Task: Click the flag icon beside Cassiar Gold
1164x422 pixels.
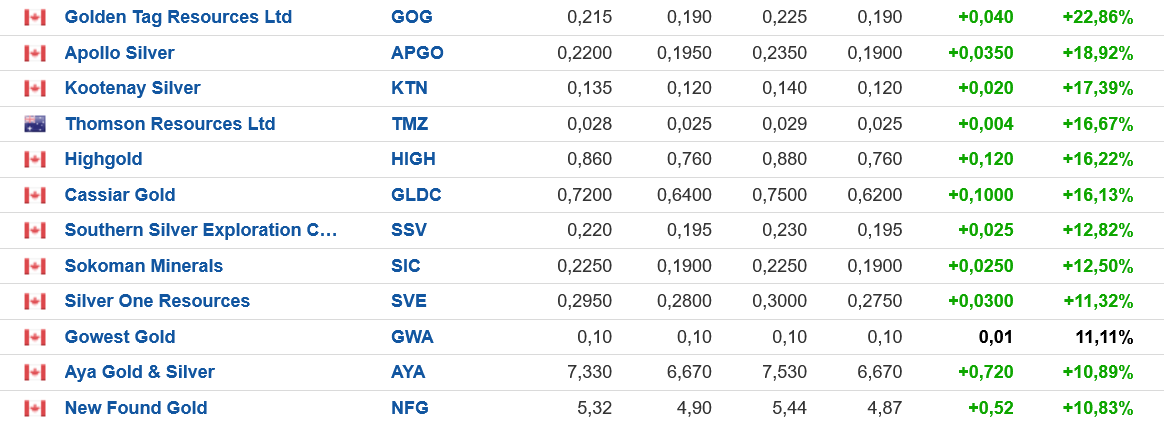Action: pos(35,195)
